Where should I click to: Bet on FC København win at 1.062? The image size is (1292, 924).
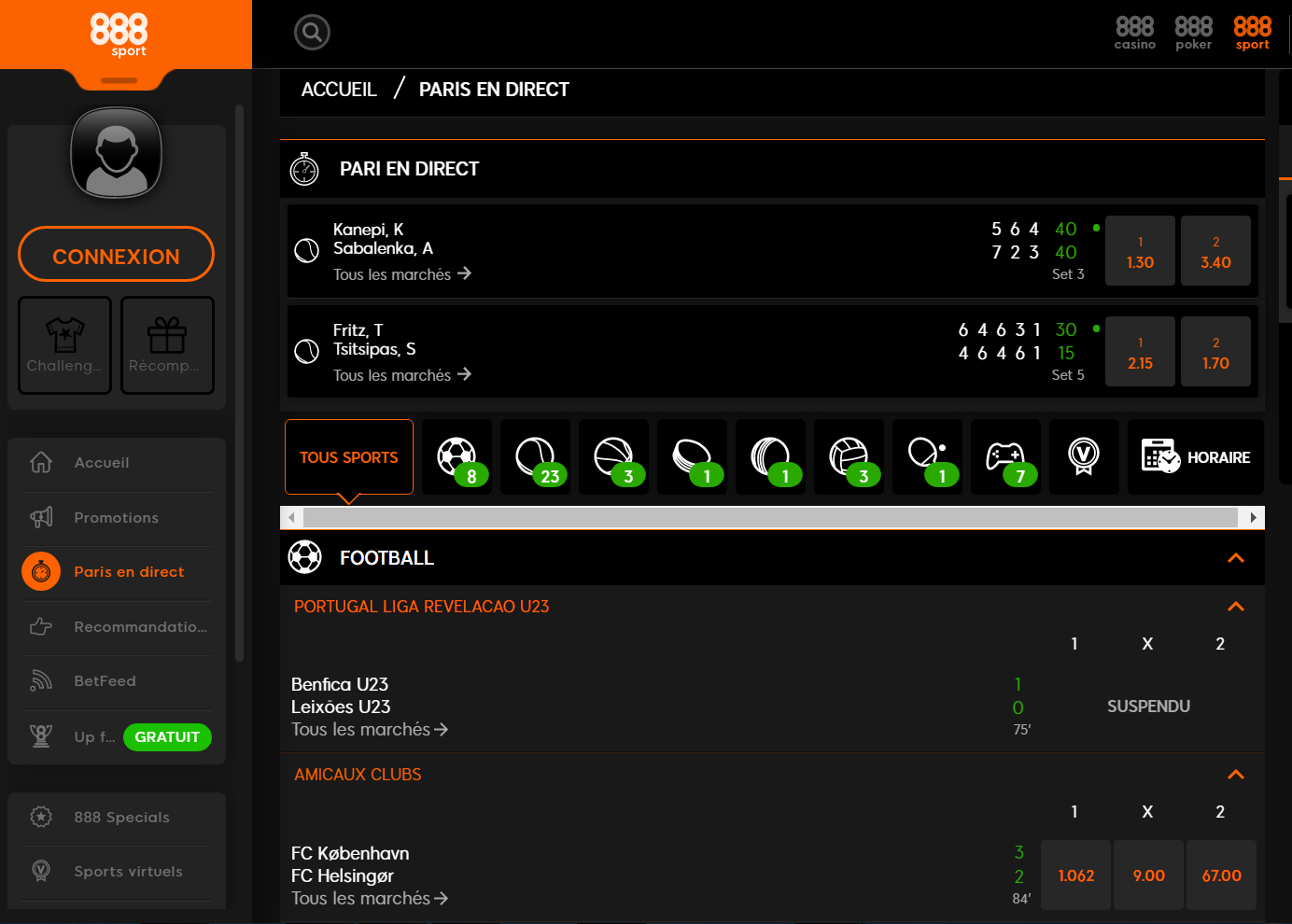point(1075,875)
